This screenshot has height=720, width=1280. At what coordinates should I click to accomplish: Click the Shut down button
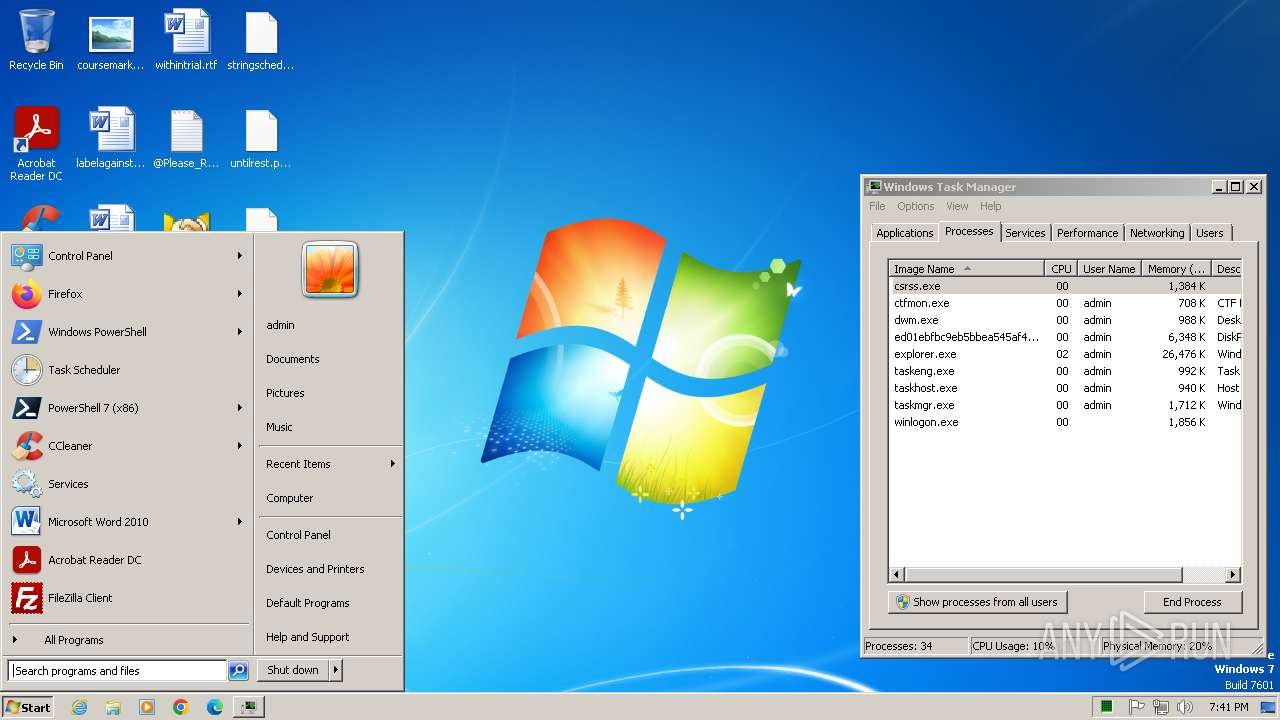293,670
